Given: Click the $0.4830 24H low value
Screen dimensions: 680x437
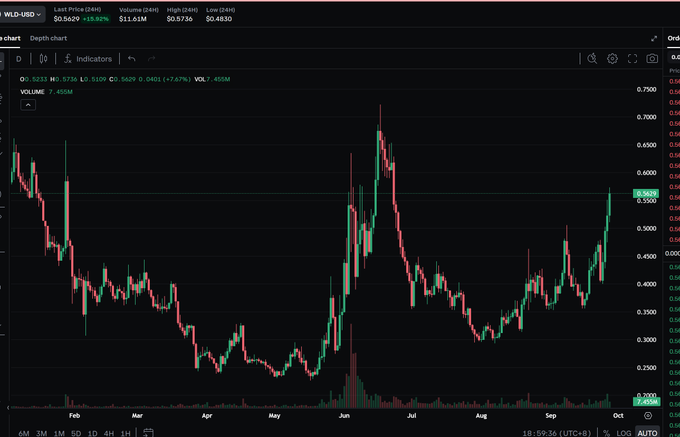Looking at the screenshot, I should click(x=219, y=19).
